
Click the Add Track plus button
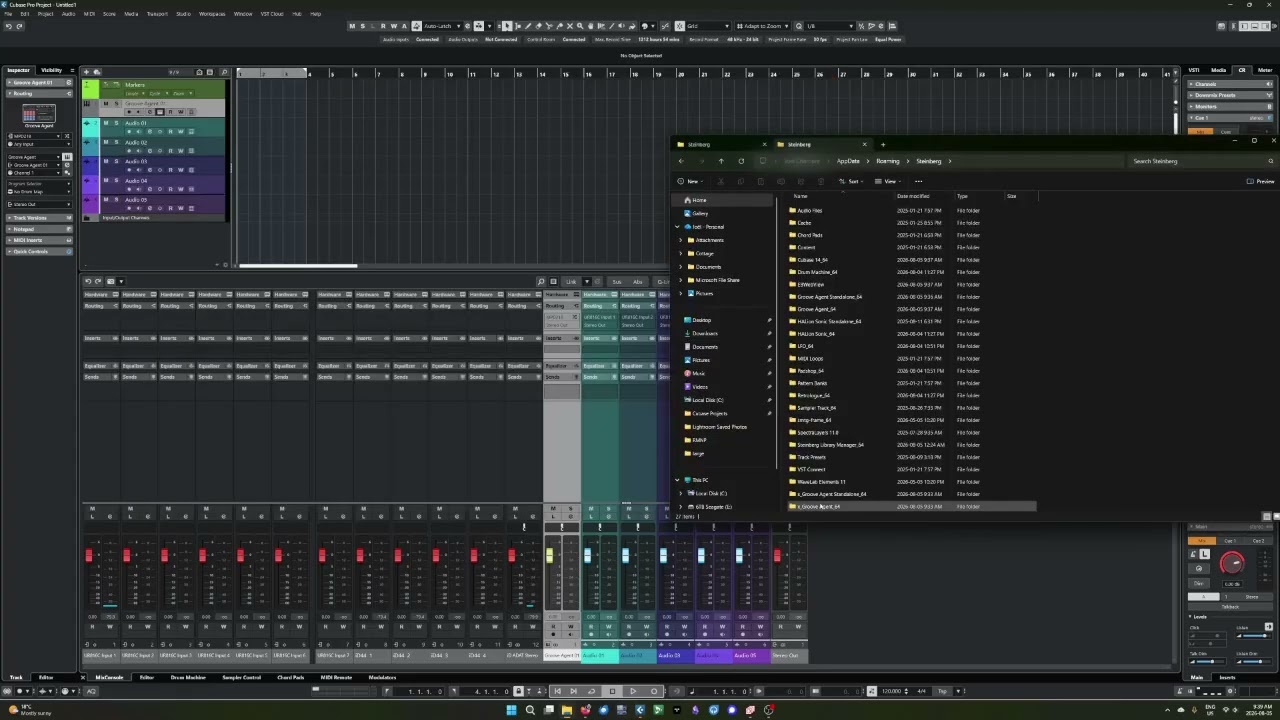(x=85, y=72)
